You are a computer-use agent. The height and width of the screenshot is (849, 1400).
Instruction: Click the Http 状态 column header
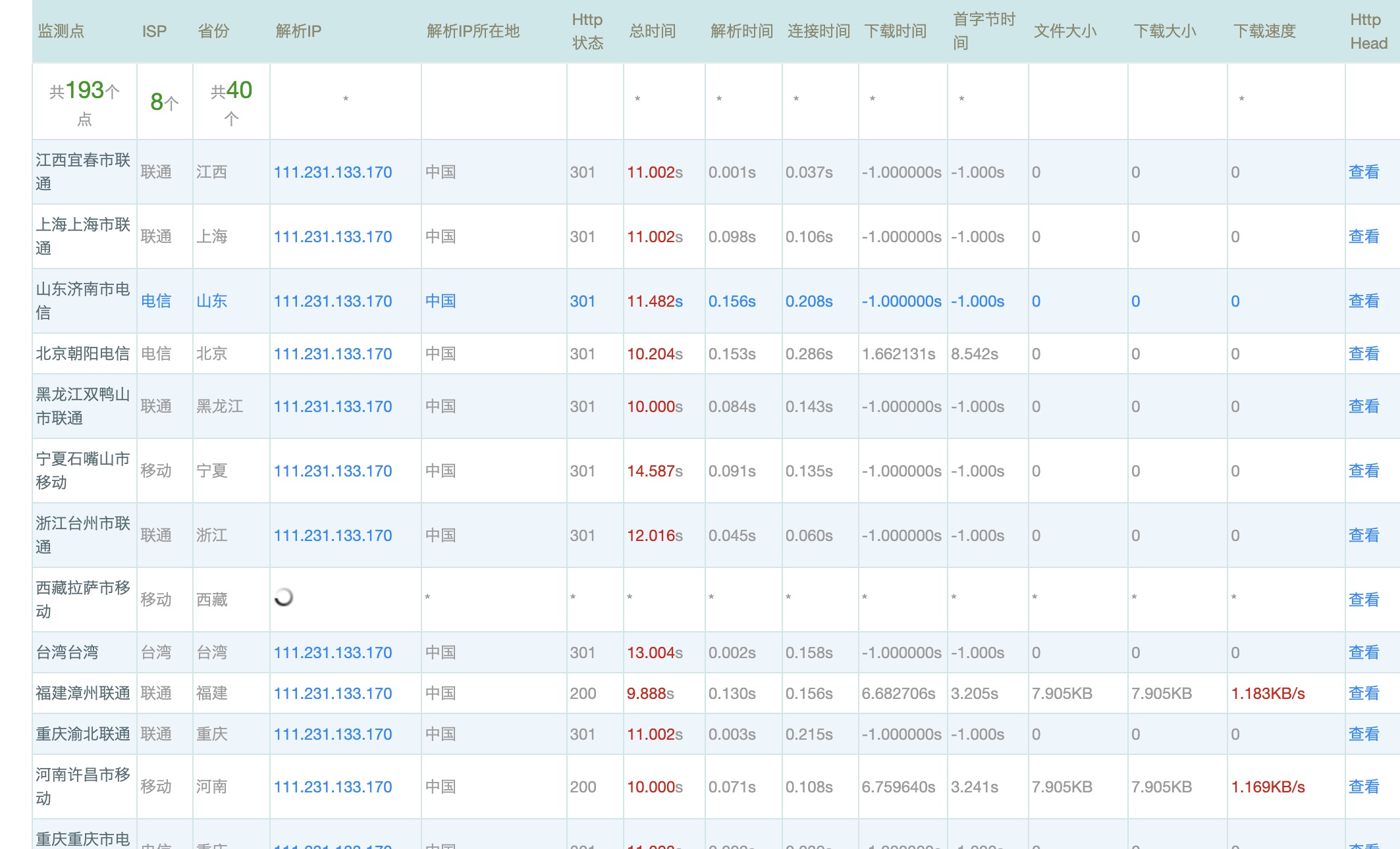(587, 31)
